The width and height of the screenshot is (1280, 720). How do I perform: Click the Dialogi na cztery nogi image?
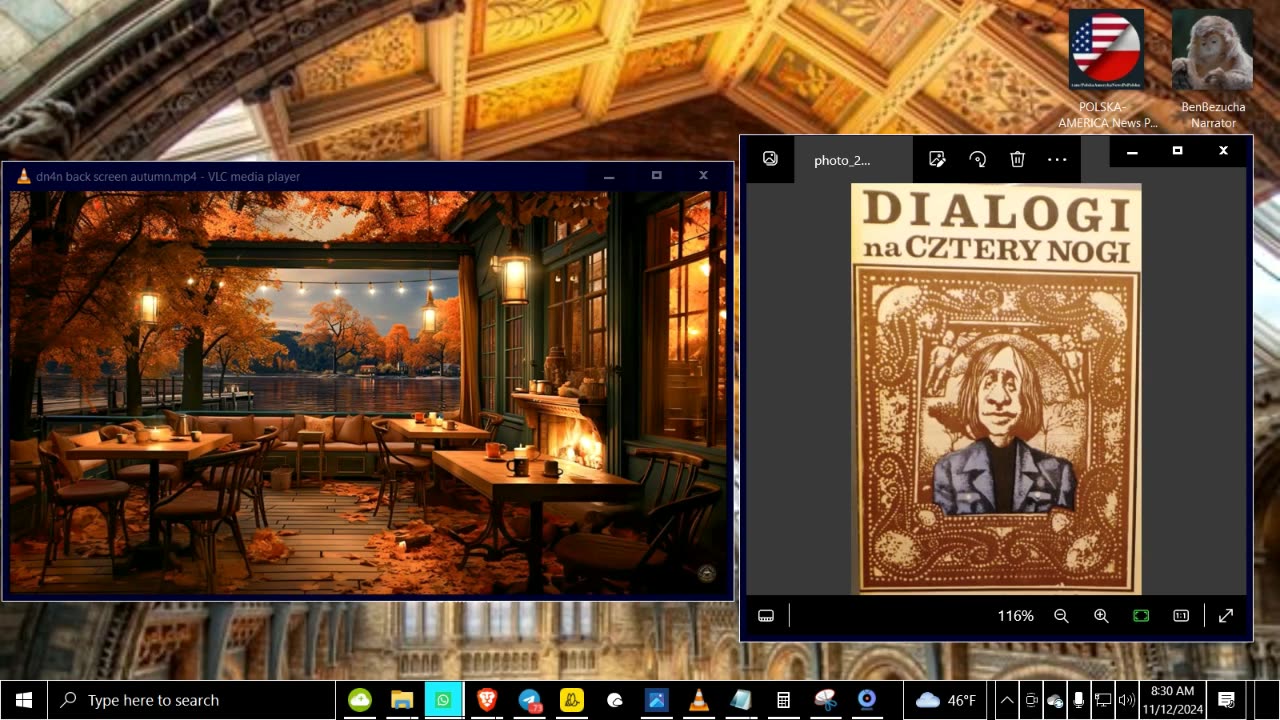click(x=996, y=388)
